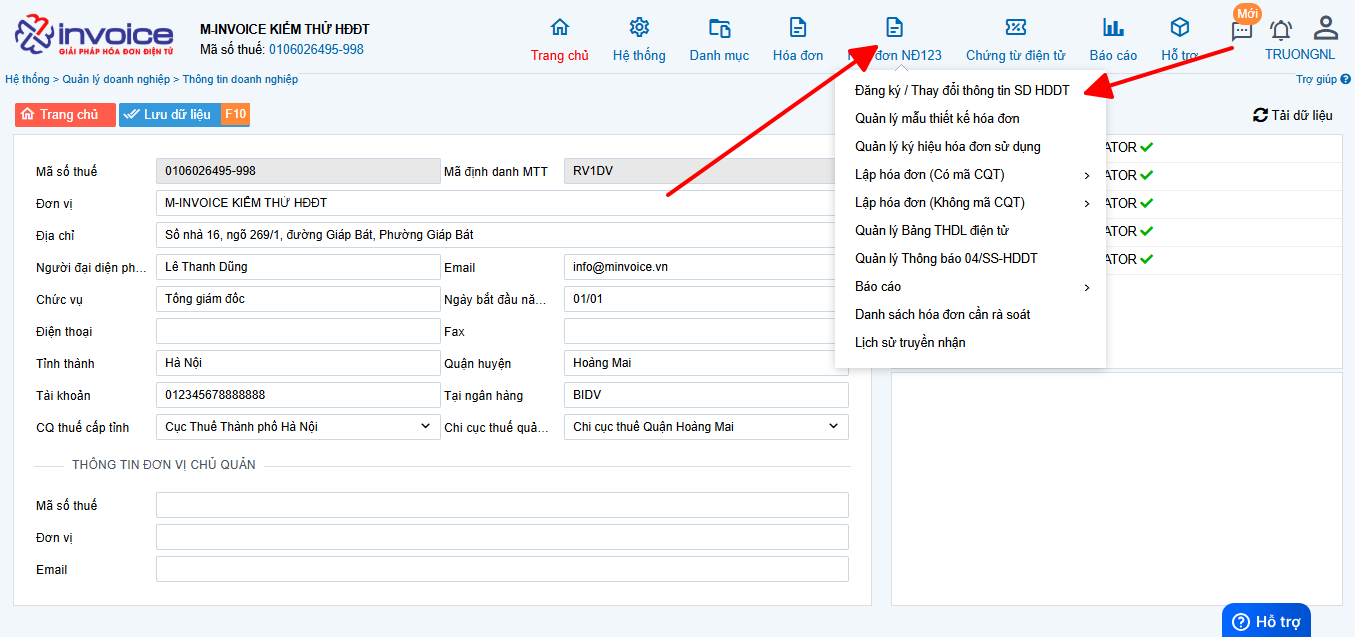Expand the Báo cáo submenu in dropdown

pos(970,287)
